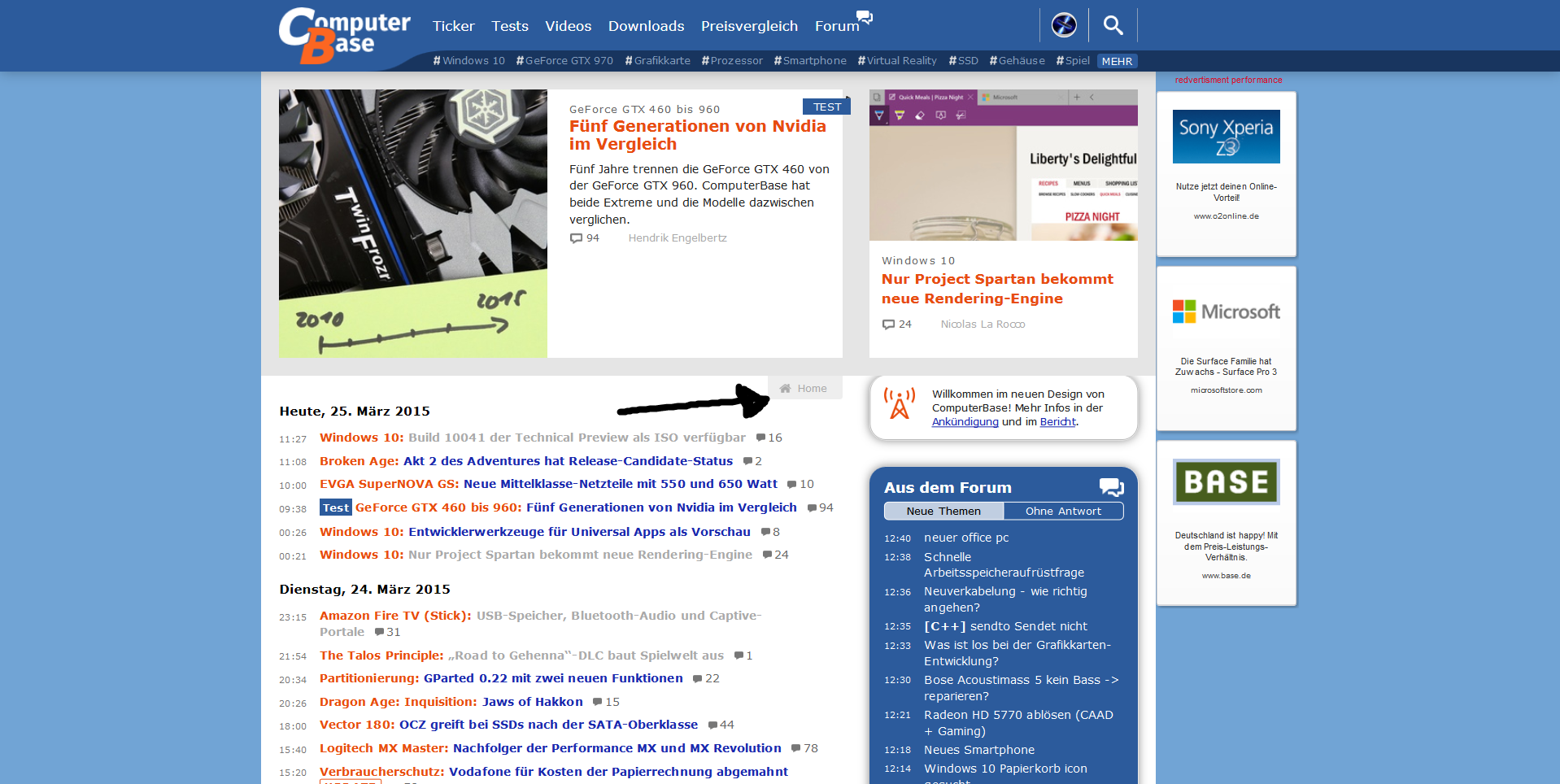
Task: Click the Home house icon breadcrumb
Action: pyautogui.click(x=786, y=389)
